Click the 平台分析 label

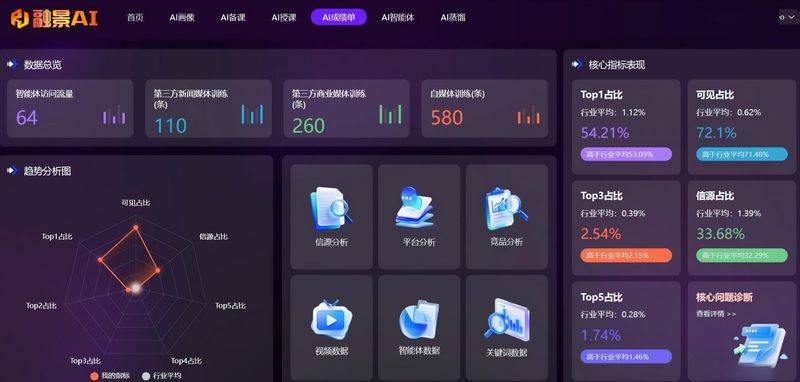coord(419,242)
